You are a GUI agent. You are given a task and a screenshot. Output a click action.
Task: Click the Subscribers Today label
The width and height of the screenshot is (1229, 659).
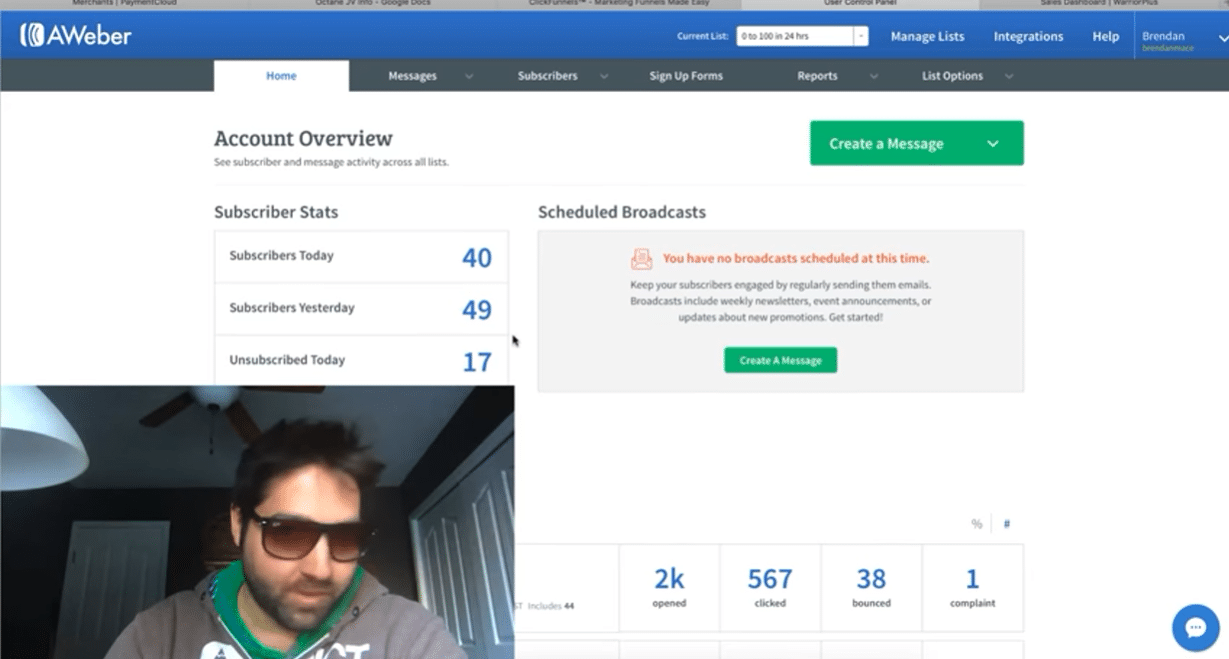[x=281, y=256]
